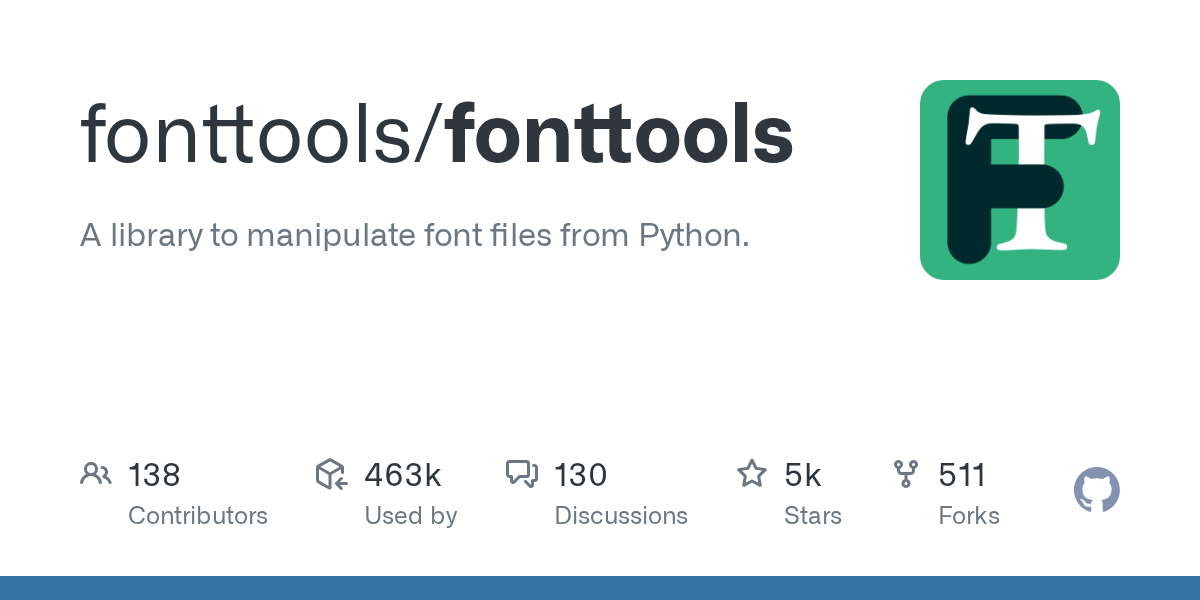Viewport: 1200px width, 600px height.
Task: Click the Discussions speech bubble icon
Action: tap(522, 474)
